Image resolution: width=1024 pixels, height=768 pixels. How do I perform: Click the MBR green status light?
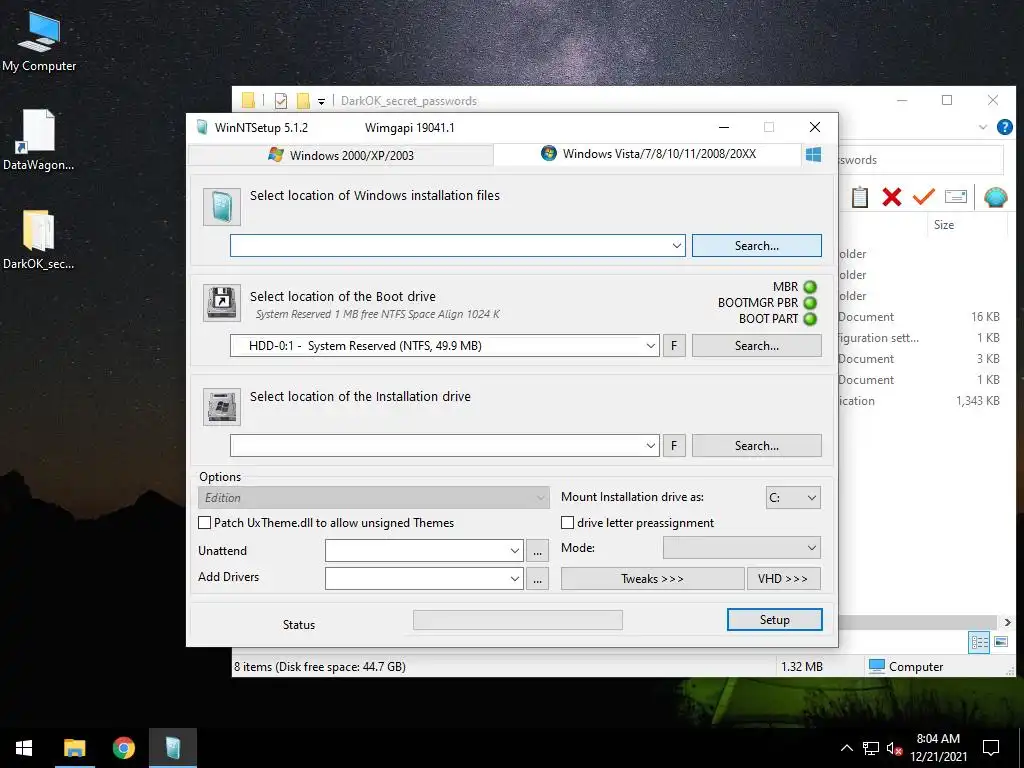click(x=810, y=287)
